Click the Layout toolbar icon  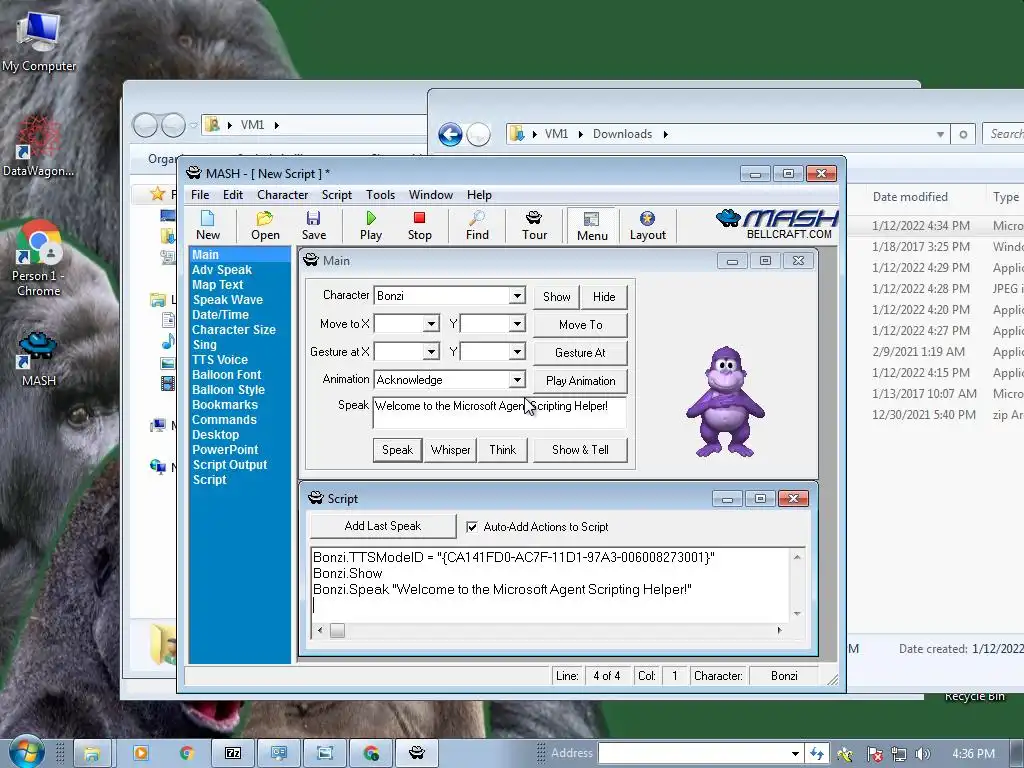click(647, 225)
